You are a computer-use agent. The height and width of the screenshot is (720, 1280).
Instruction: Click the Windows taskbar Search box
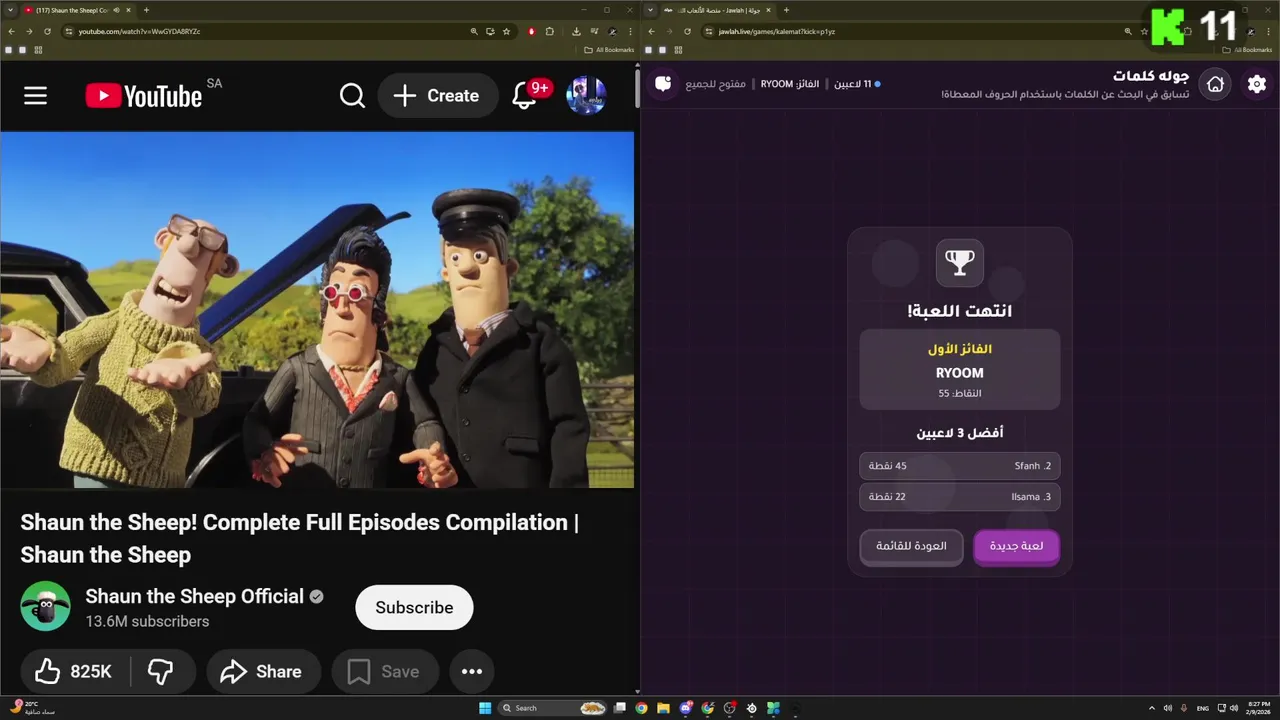coord(553,708)
